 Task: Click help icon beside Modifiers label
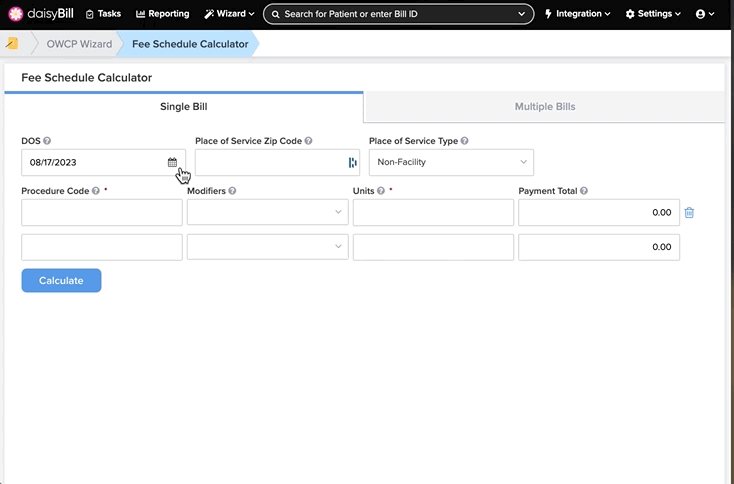232,191
